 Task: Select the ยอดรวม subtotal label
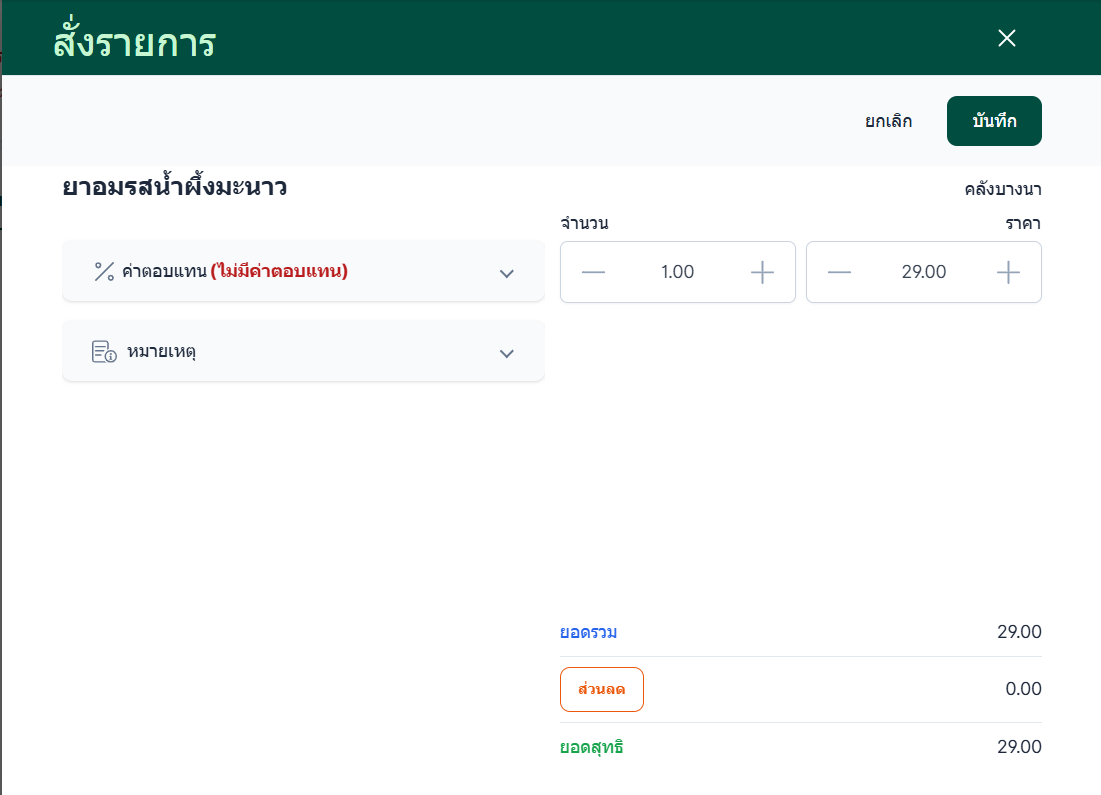click(x=588, y=632)
